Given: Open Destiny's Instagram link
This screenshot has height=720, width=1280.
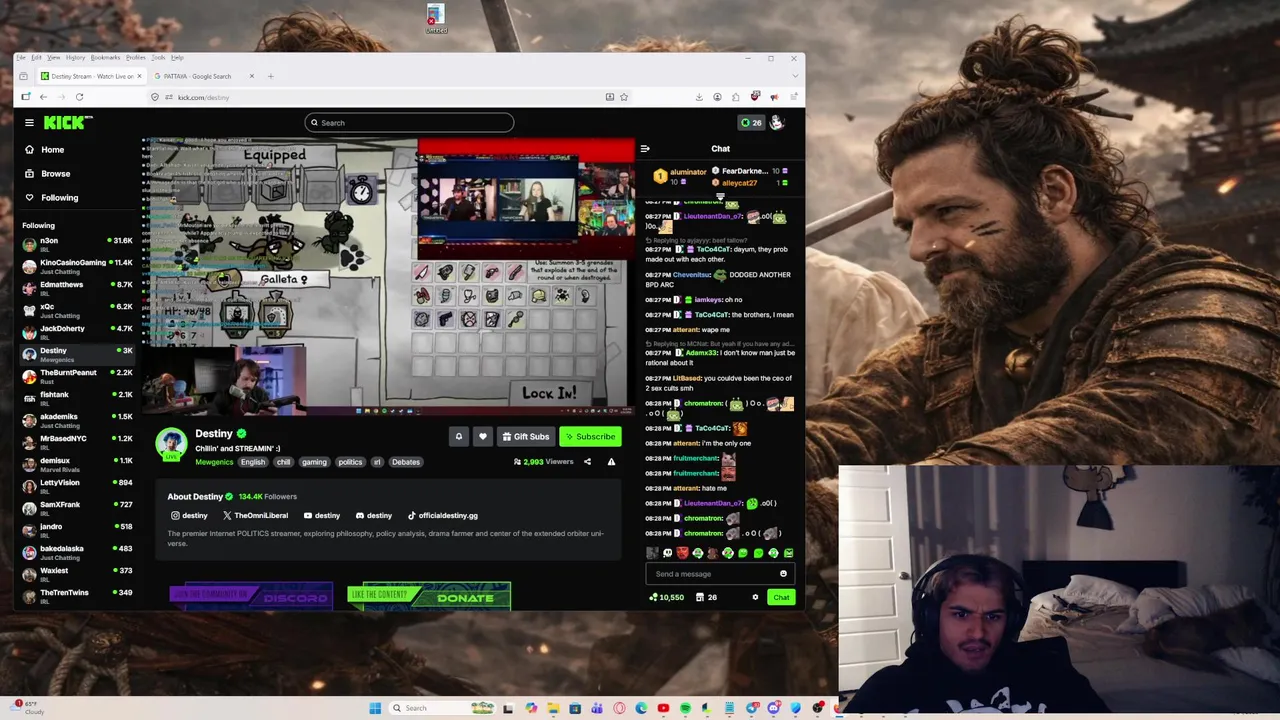Looking at the screenshot, I should pos(189,516).
